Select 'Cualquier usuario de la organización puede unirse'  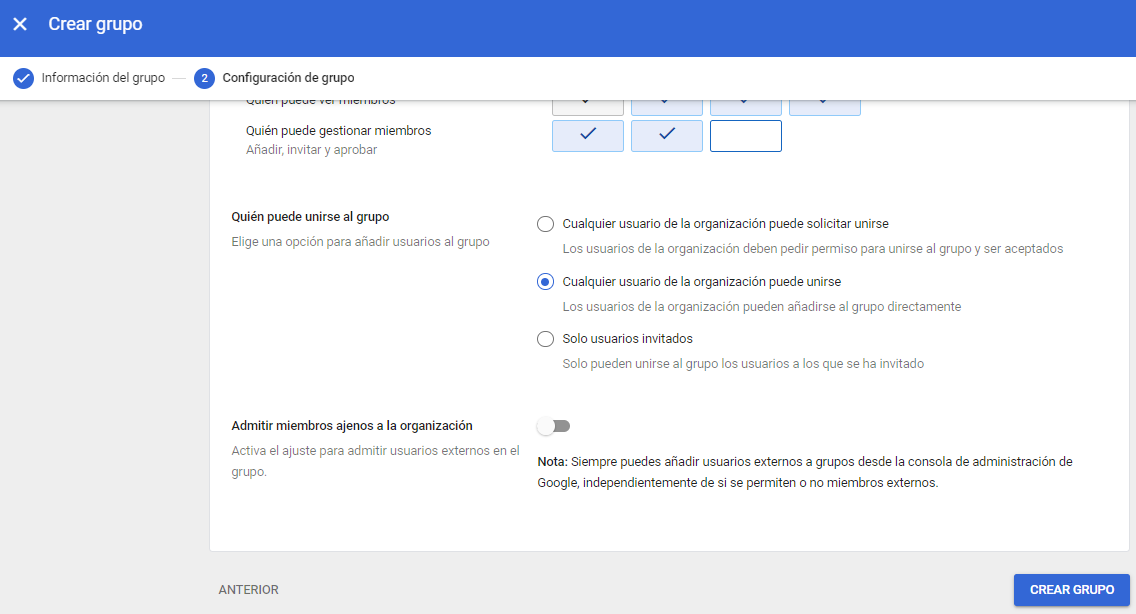tap(546, 282)
